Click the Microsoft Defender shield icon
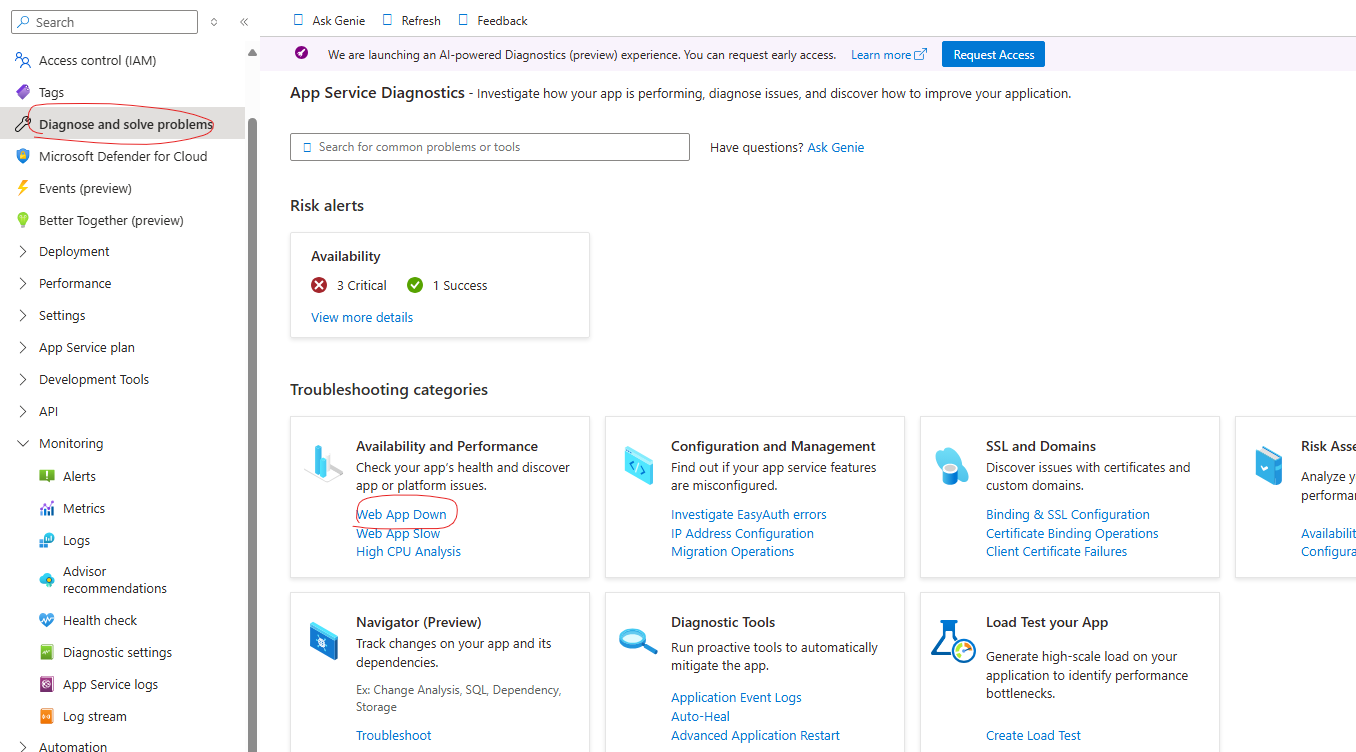 pos(23,156)
